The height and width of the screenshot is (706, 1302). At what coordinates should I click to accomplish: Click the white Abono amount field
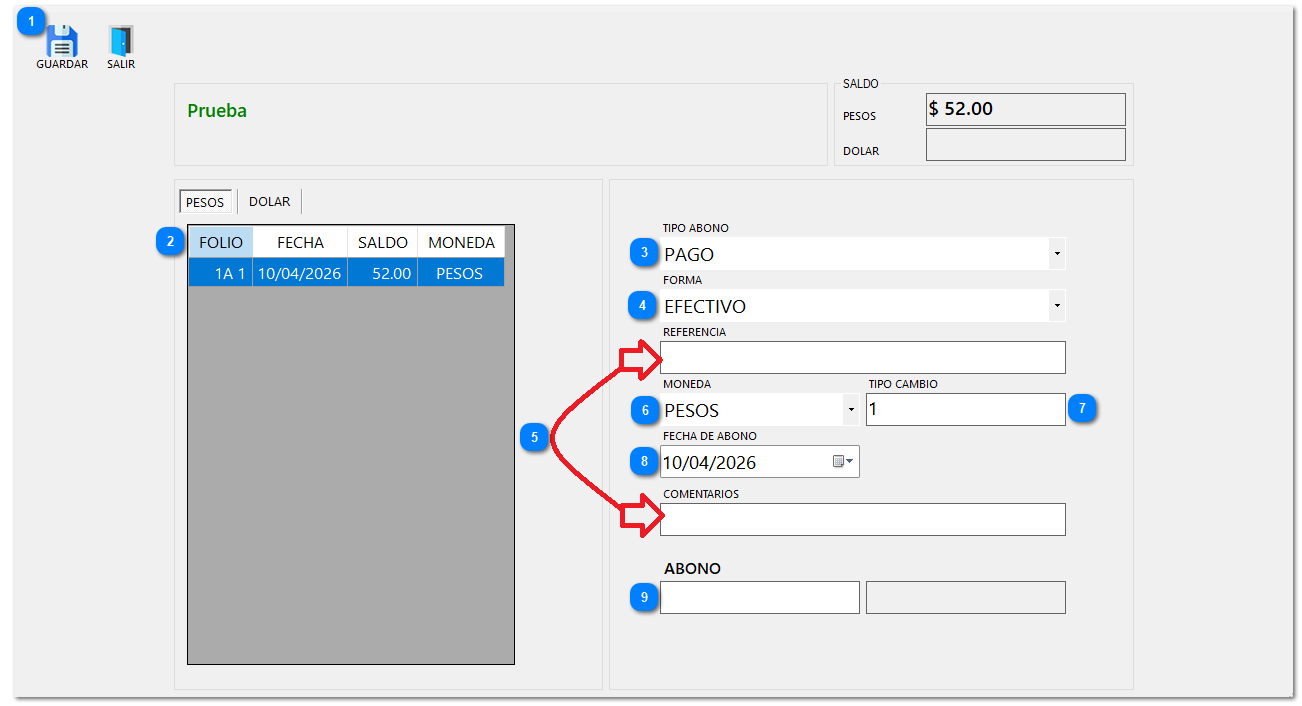tap(760, 597)
